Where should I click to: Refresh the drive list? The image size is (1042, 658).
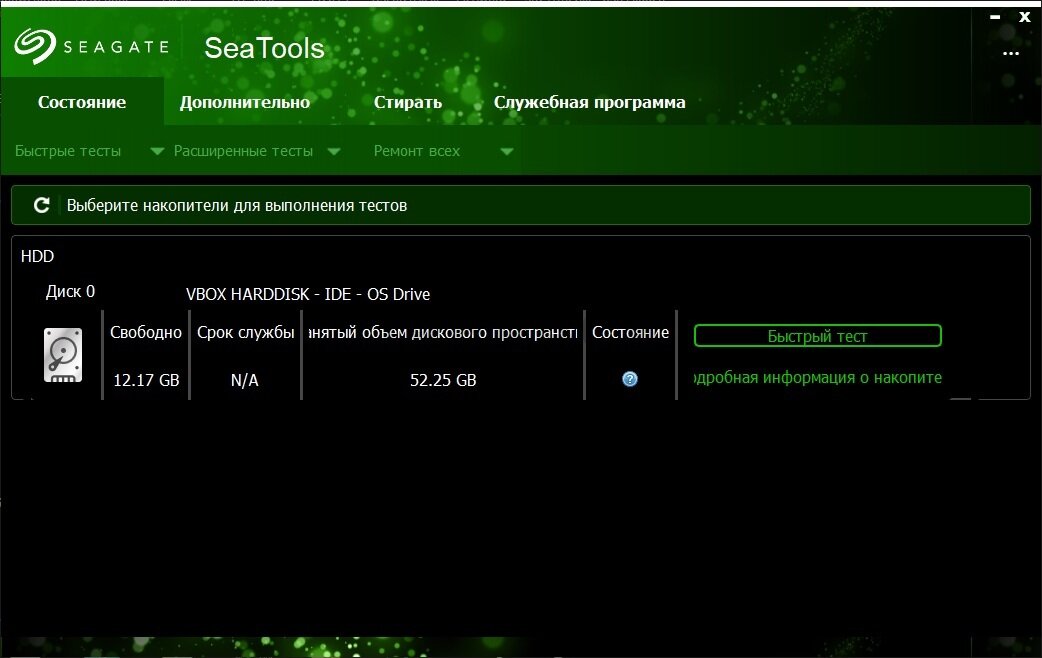coord(42,205)
